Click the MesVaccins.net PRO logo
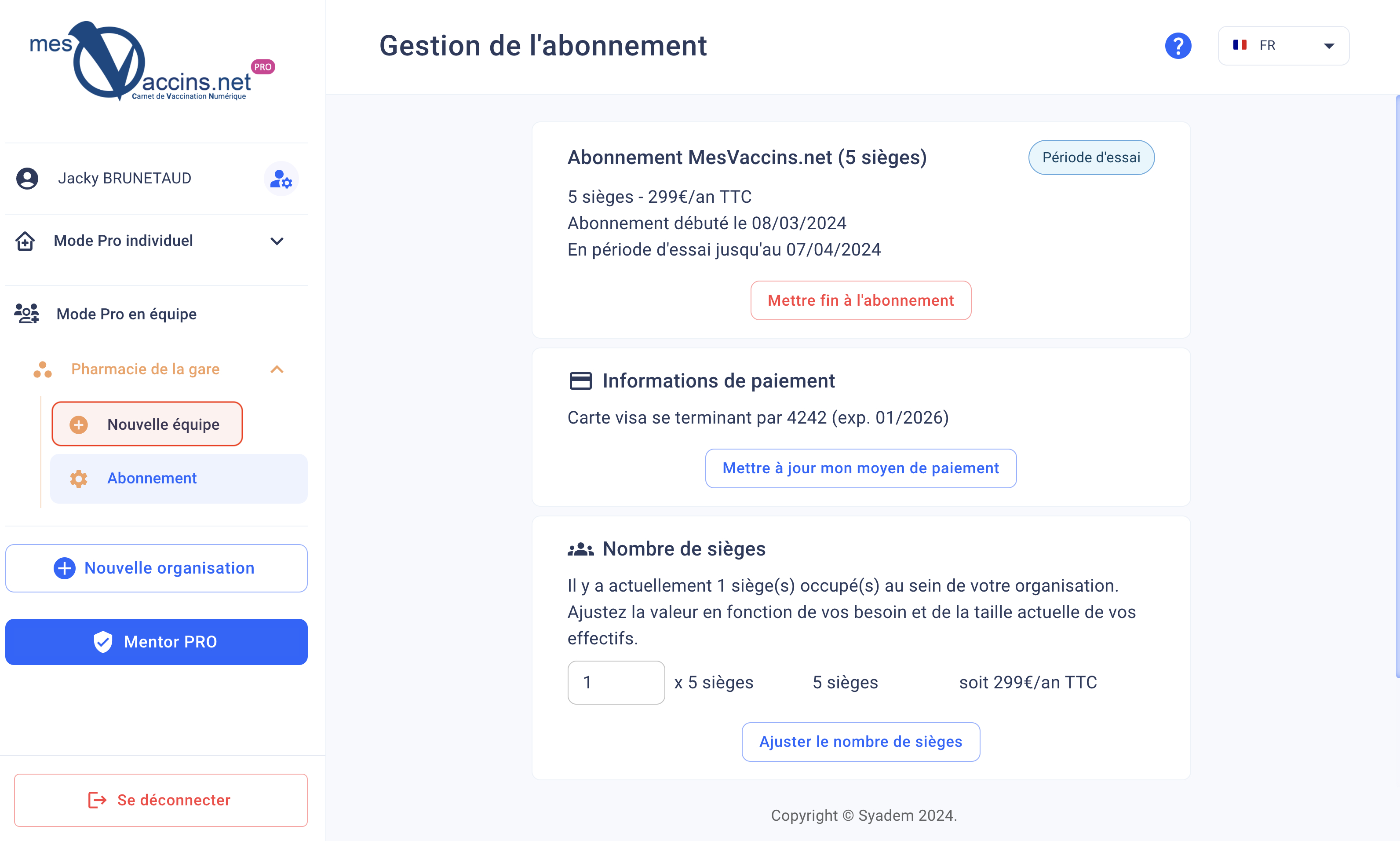 152,61
